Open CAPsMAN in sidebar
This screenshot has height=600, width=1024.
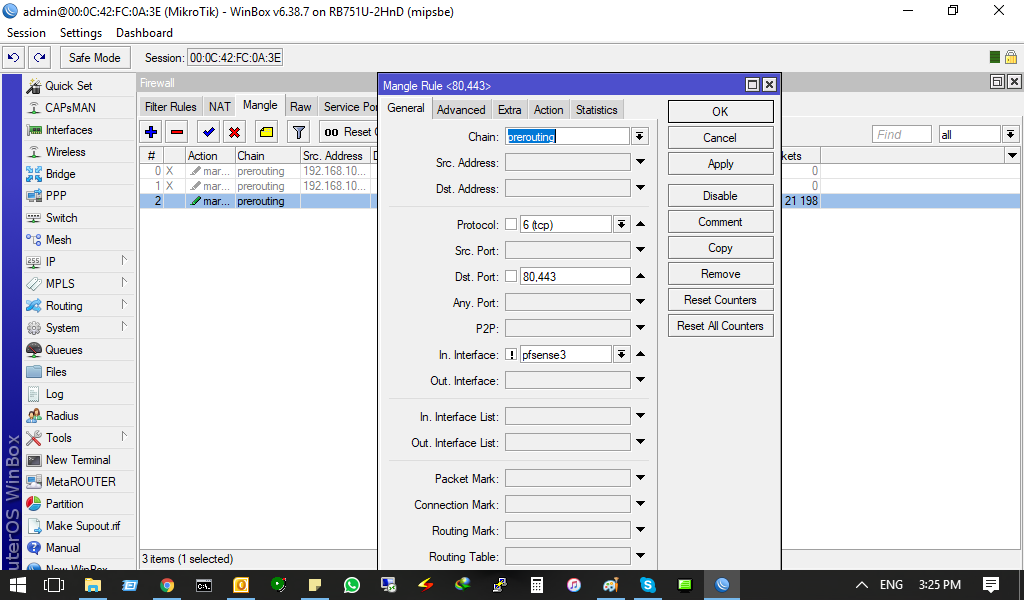pos(78,108)
